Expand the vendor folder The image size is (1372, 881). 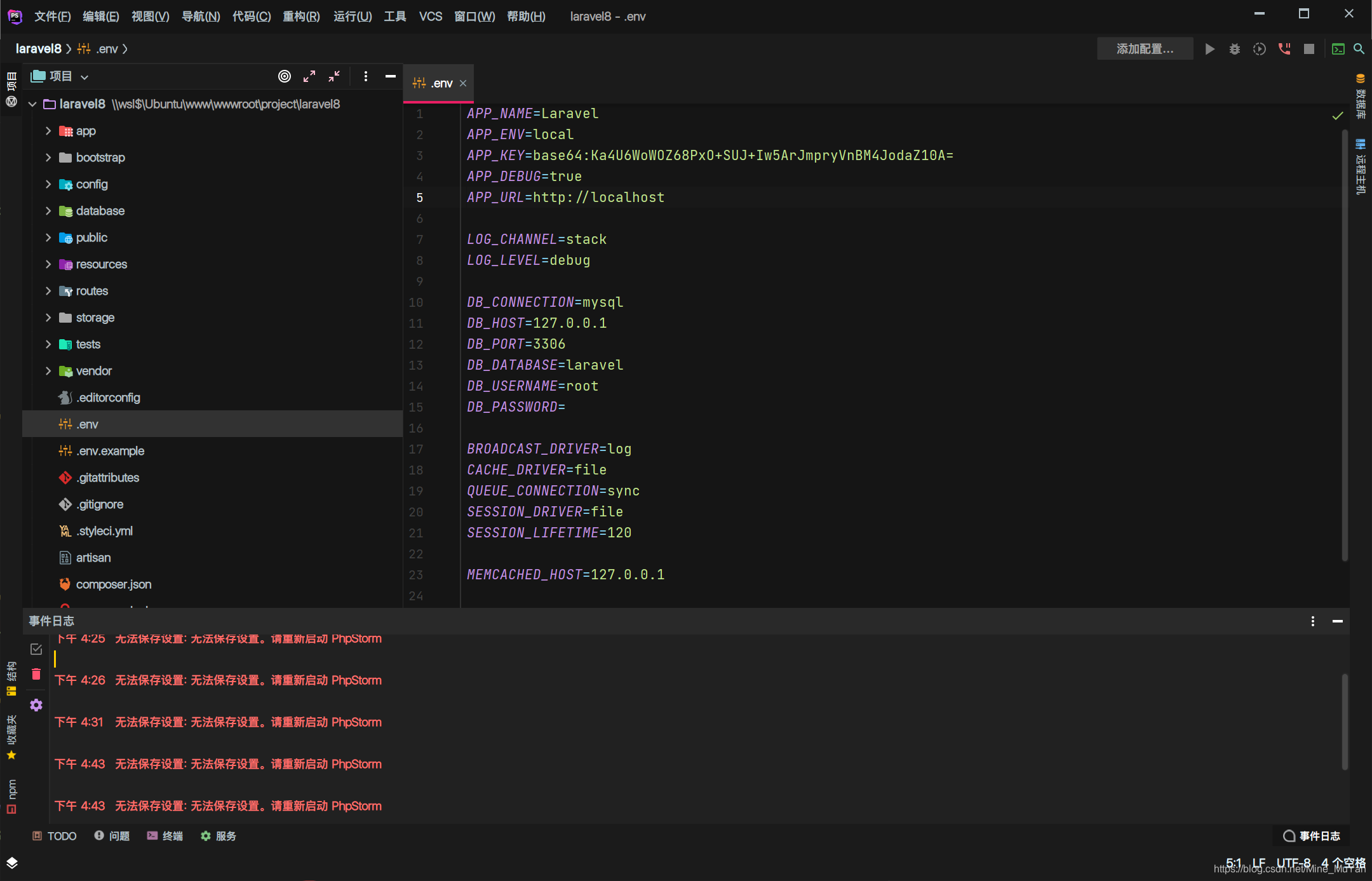click(49, 371)
